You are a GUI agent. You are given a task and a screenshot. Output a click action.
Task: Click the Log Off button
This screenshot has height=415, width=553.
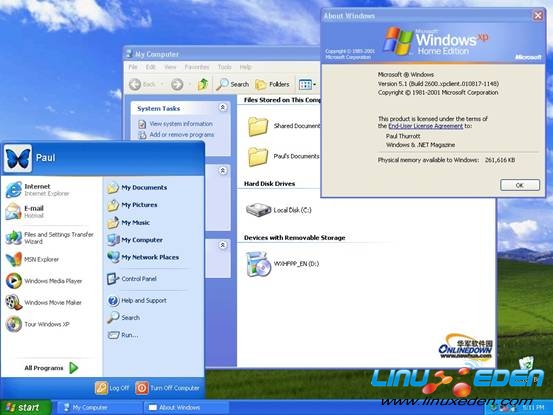point(112,388)
